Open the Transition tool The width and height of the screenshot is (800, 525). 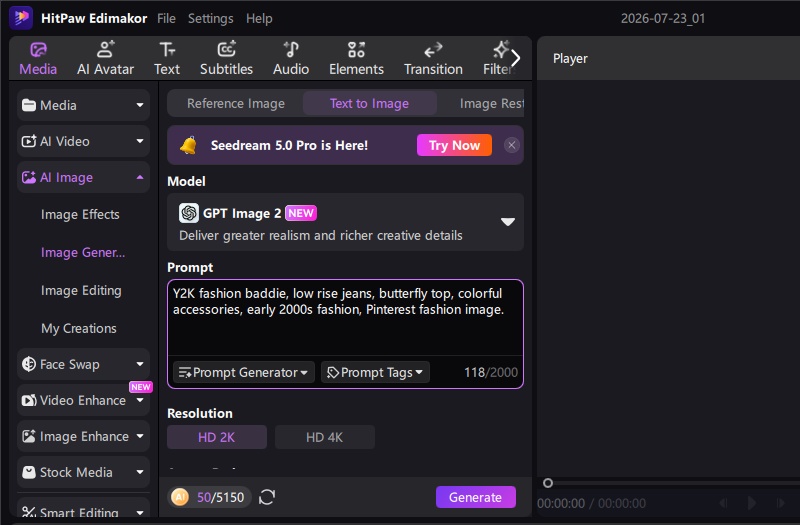tap(433, 59)
